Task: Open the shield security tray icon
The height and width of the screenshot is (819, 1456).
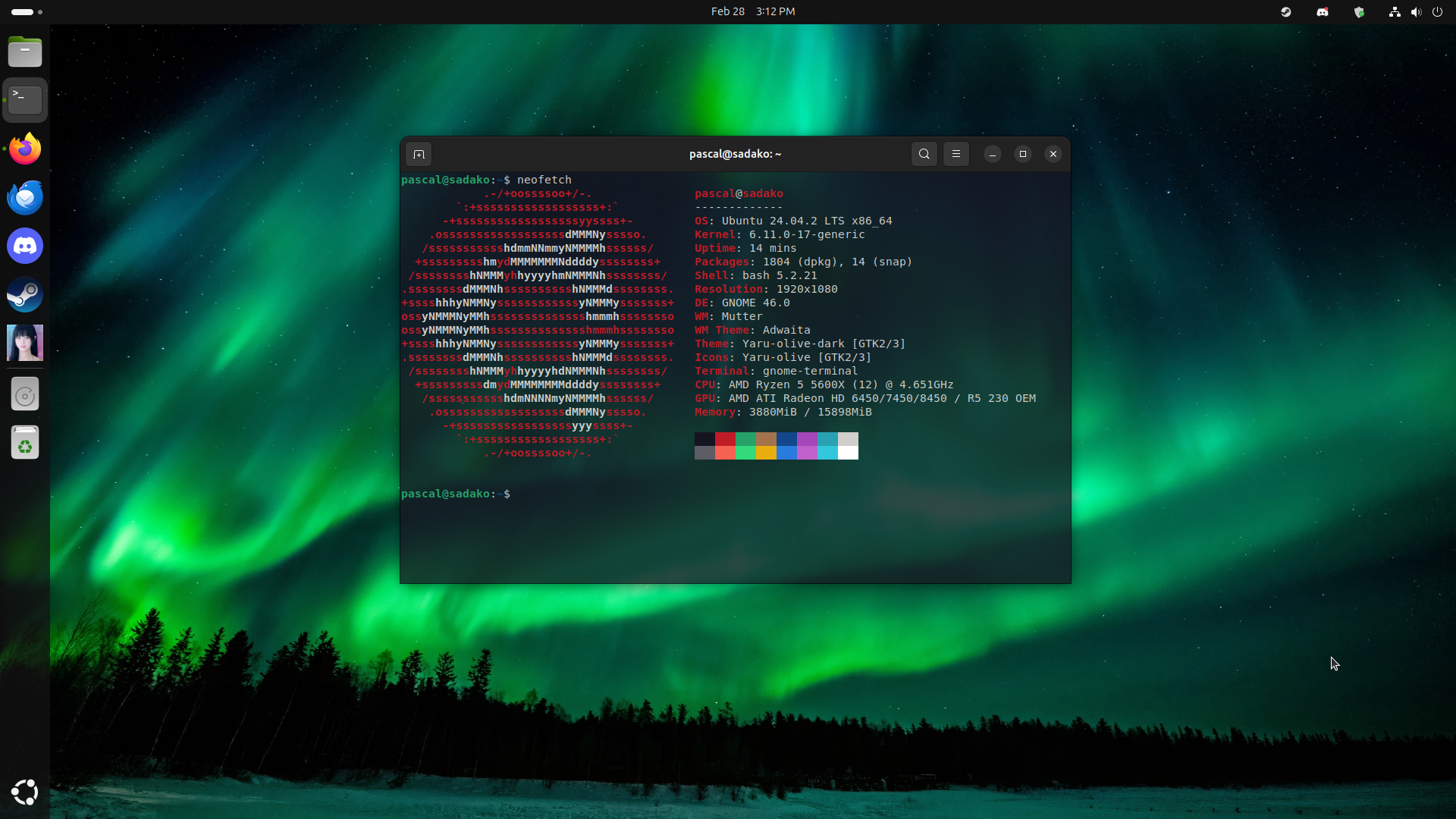Action: pyautogui.click(x=1359, y=12)
